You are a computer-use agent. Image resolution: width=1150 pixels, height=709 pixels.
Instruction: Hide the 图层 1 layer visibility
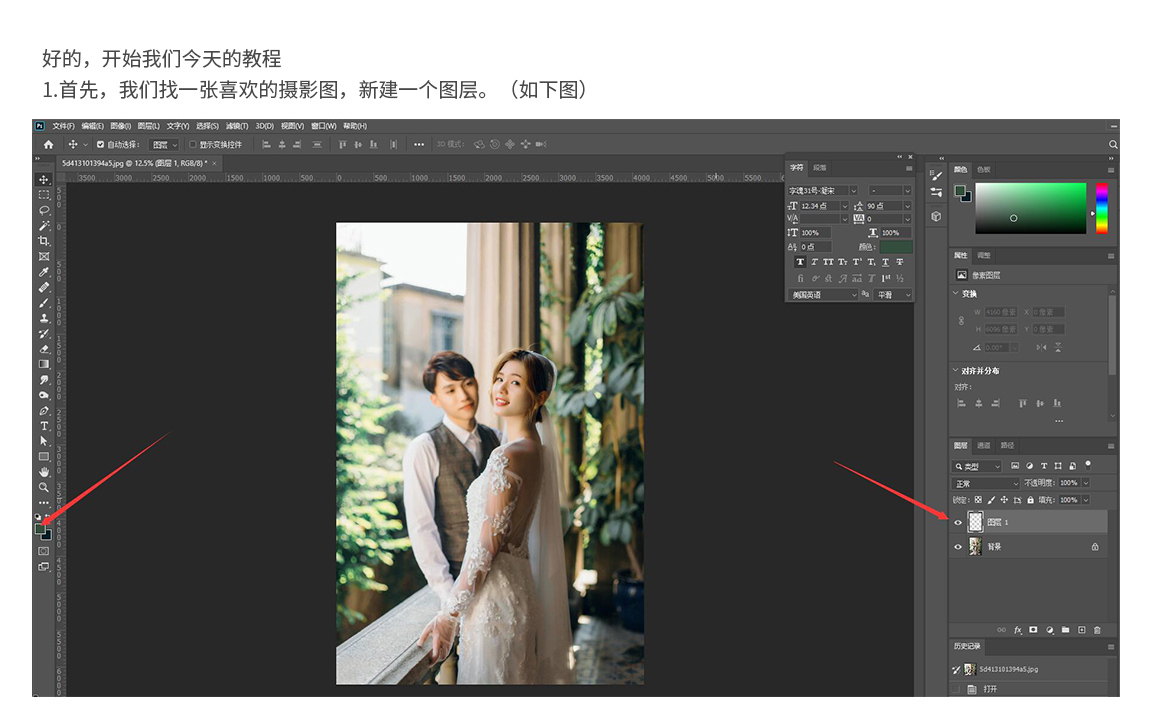click(x=958, y=522)
